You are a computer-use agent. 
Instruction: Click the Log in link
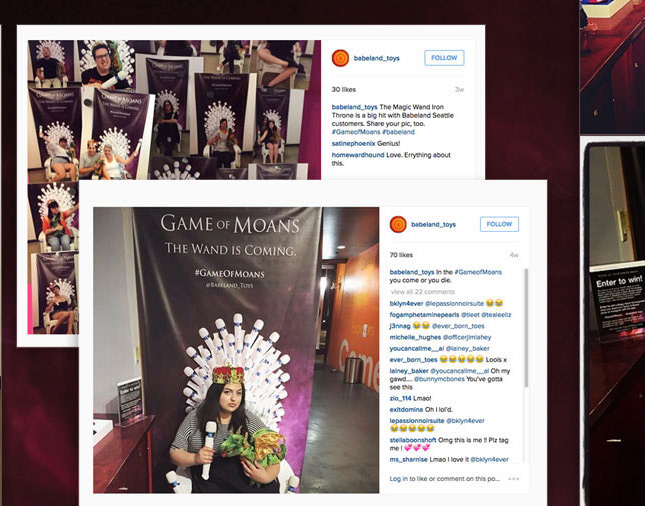pos(399,479)
